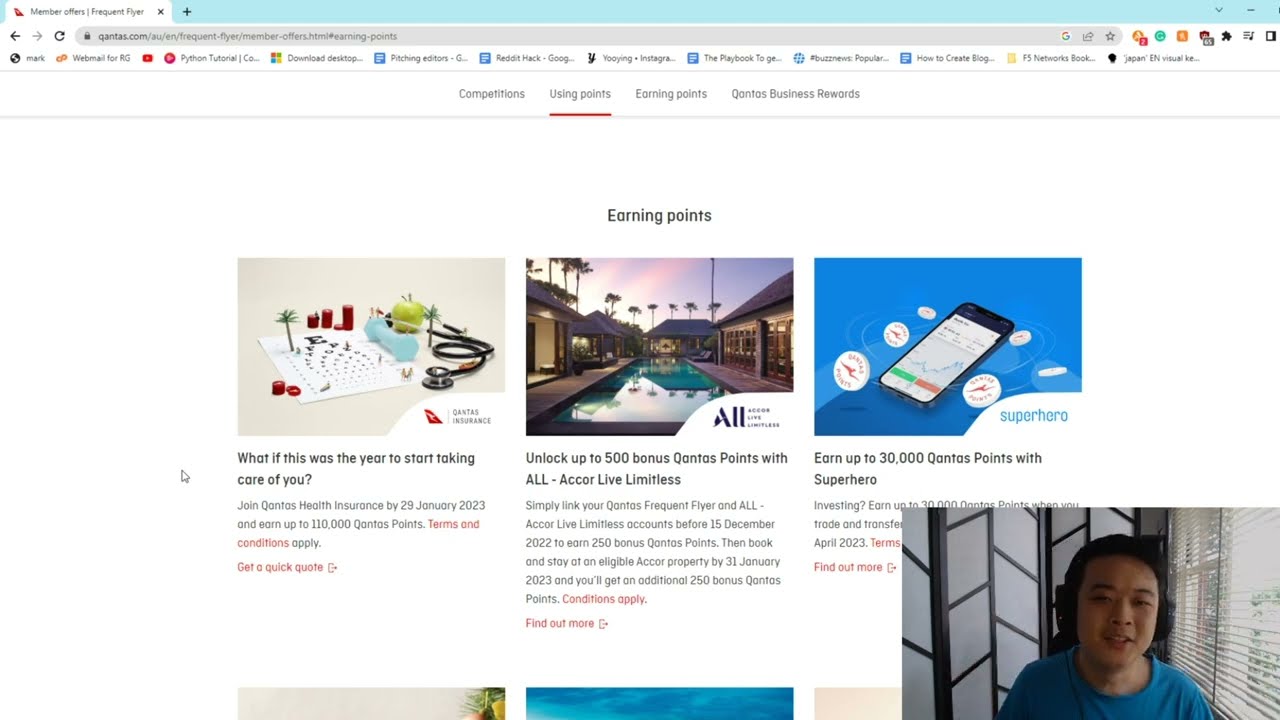Open the Python Tutorial bookmark

click(x=212, y=58)
